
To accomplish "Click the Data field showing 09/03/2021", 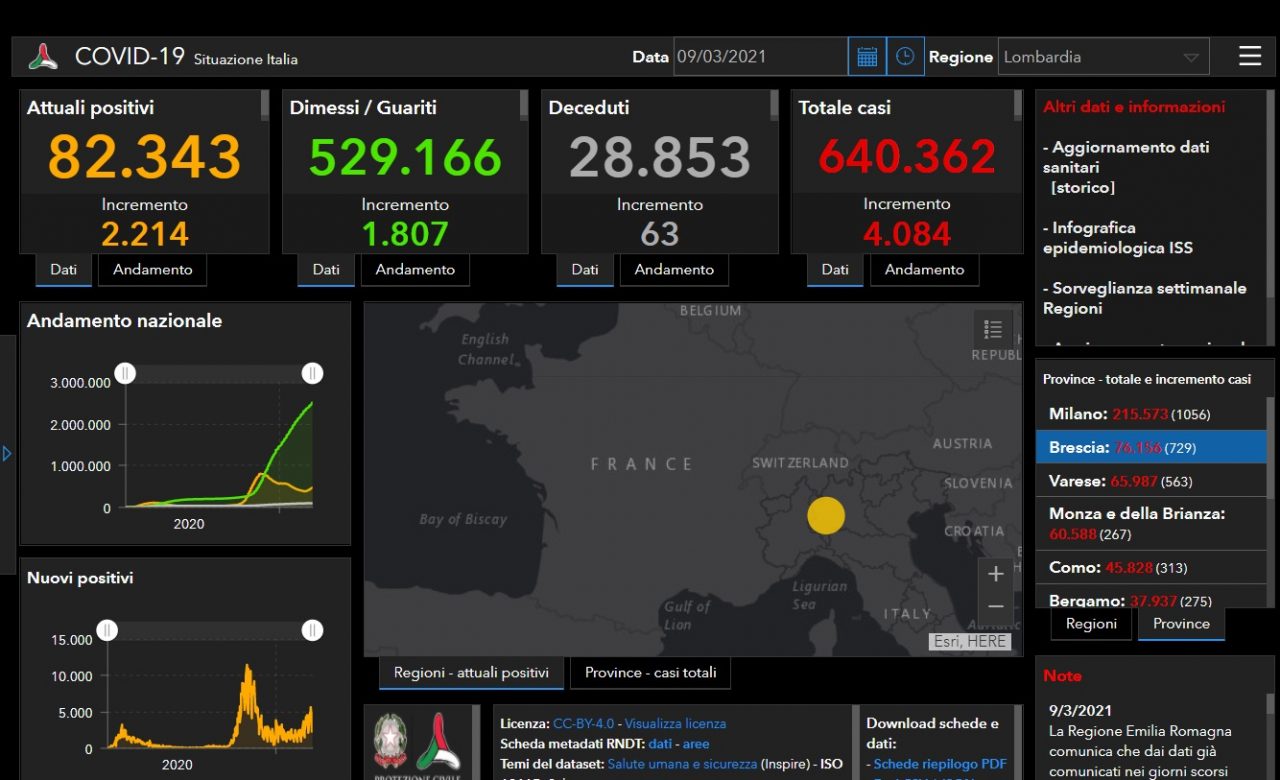I will click(x=760, y=57).
